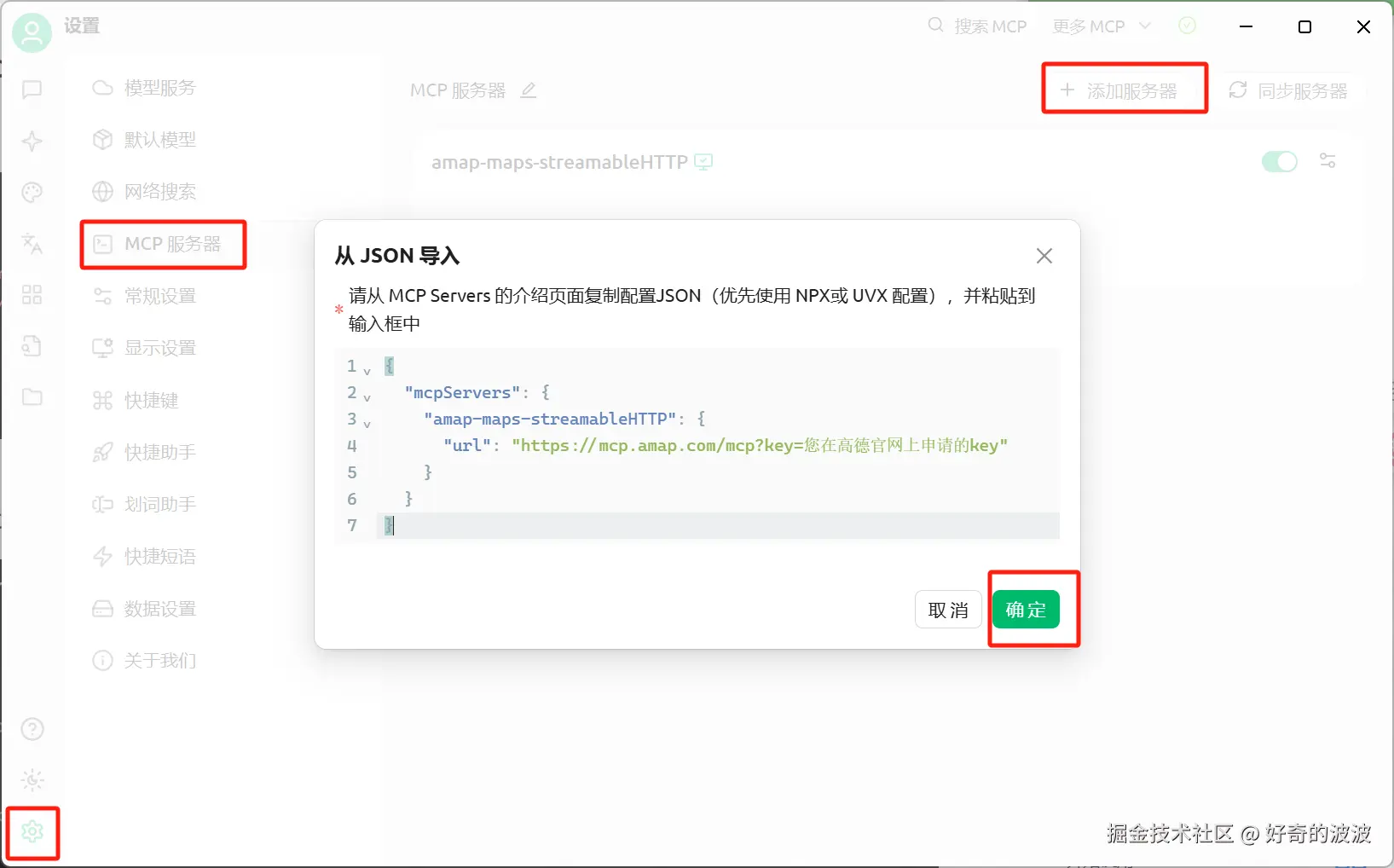Open the palette painting sidebar icon

click(32, 193)
